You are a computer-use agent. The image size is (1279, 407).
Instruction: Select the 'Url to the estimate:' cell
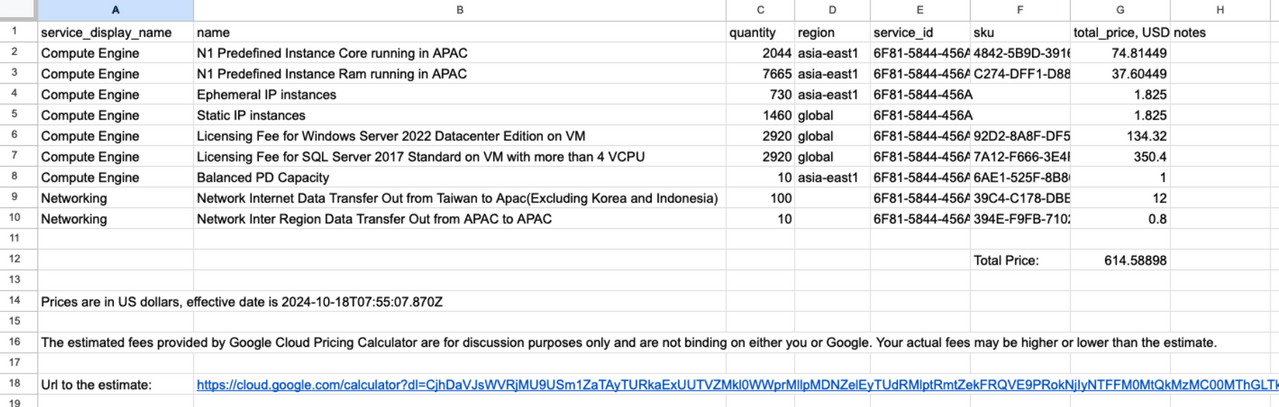[115, 385]
